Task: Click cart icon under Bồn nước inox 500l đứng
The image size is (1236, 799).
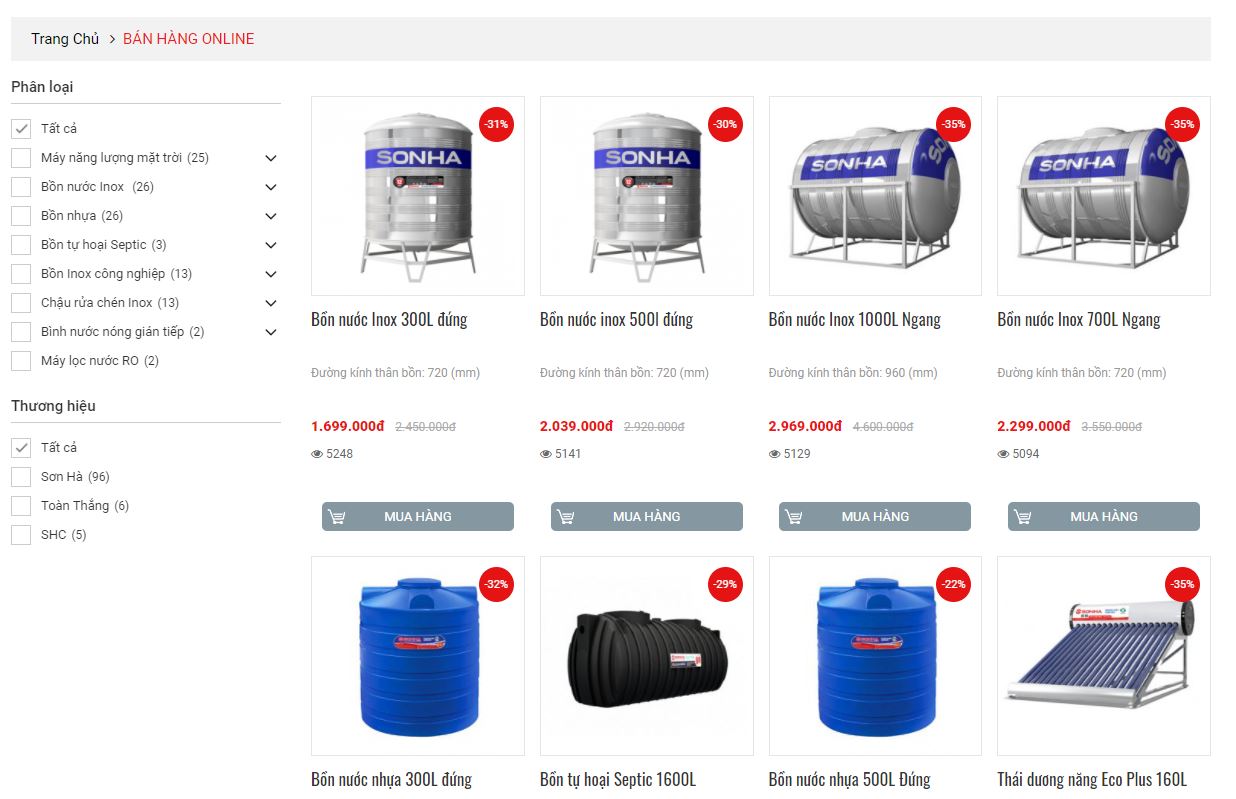Action: (566, 517)
